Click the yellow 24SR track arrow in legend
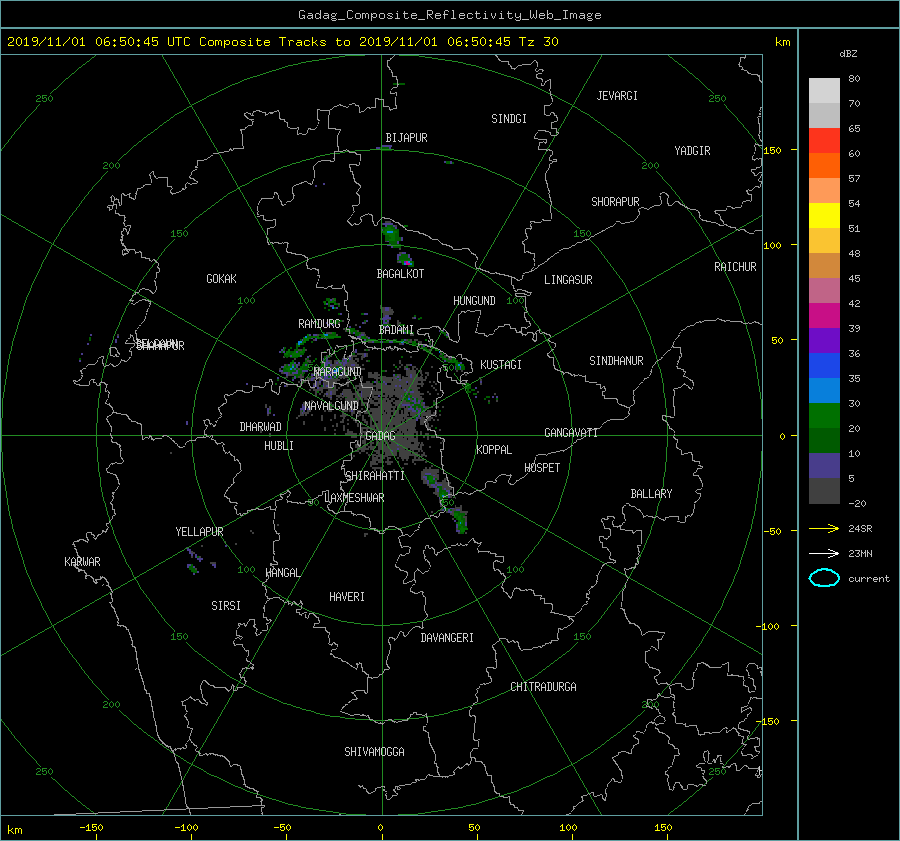 [824, 528]
